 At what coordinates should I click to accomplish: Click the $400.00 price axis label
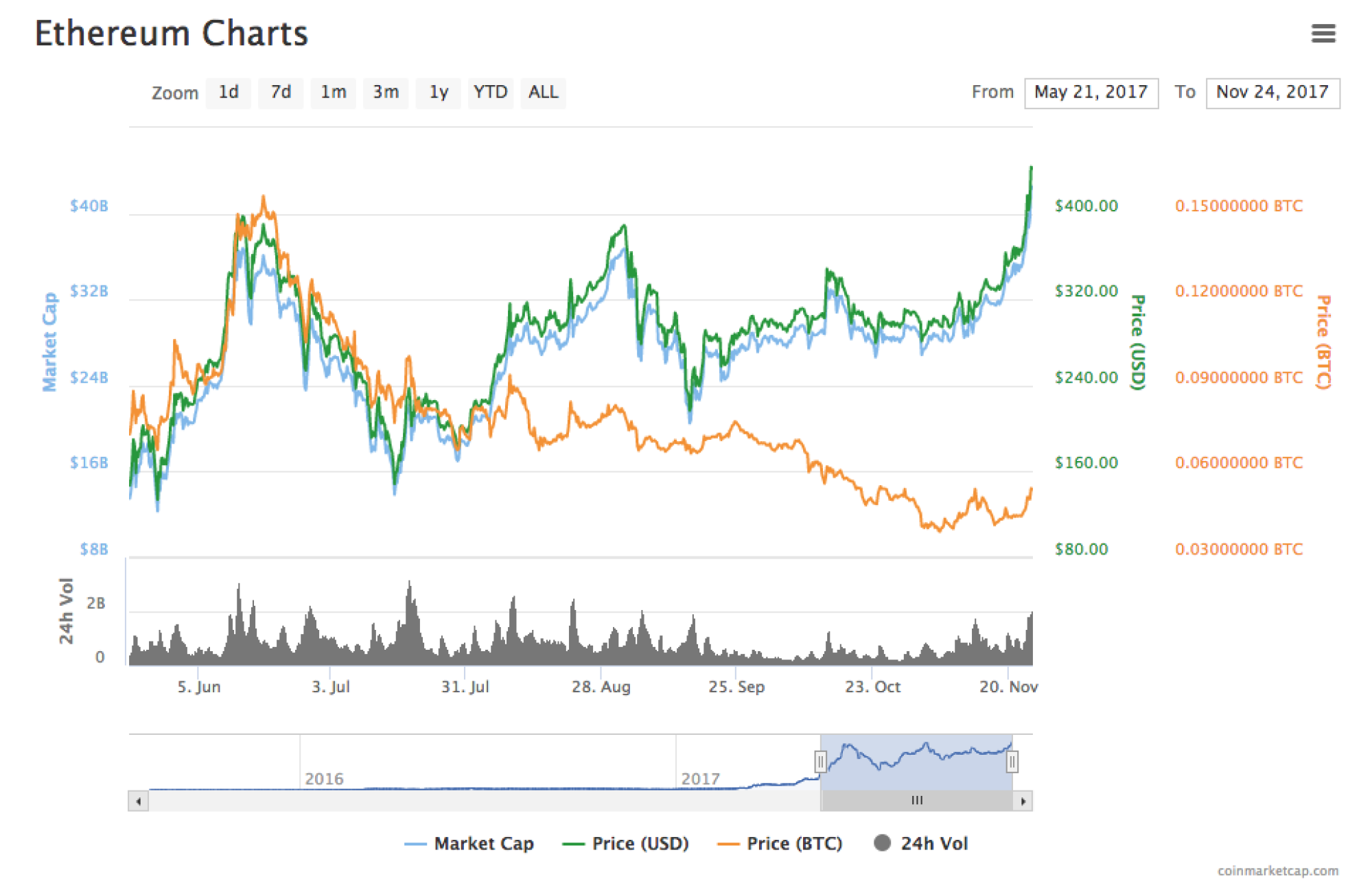(x=1086, y=206)
